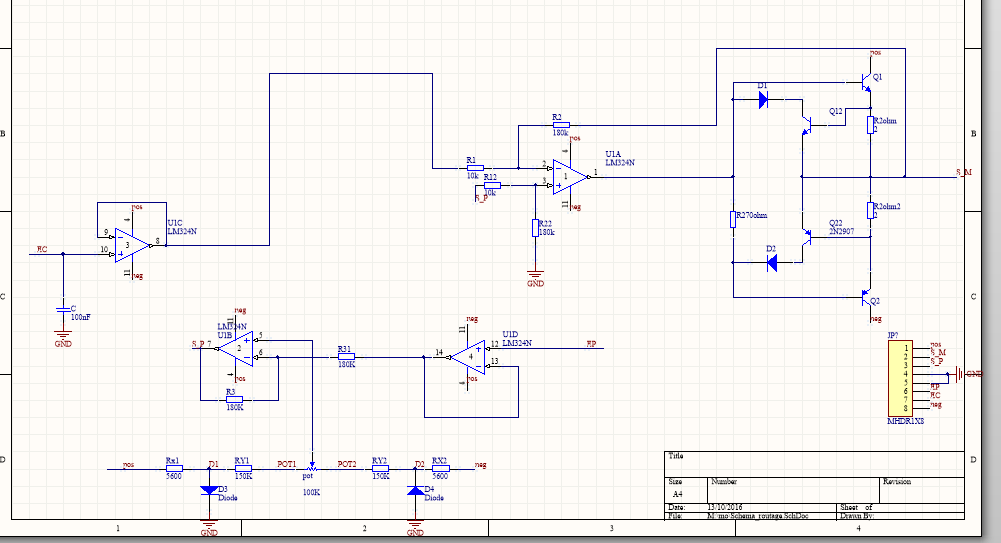The image size is (1001, 543).
Task: Select resistor RY1 150K symbol
Action: coord(243,469)
